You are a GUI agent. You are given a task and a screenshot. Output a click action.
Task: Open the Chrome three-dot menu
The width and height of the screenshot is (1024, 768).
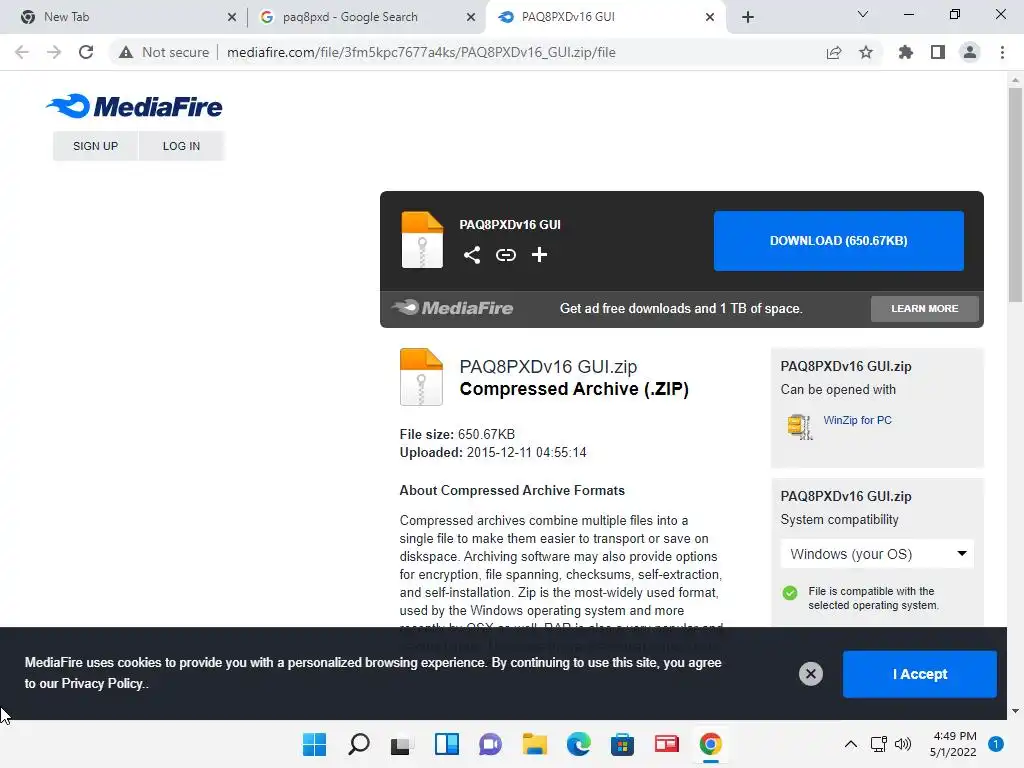1002,52
